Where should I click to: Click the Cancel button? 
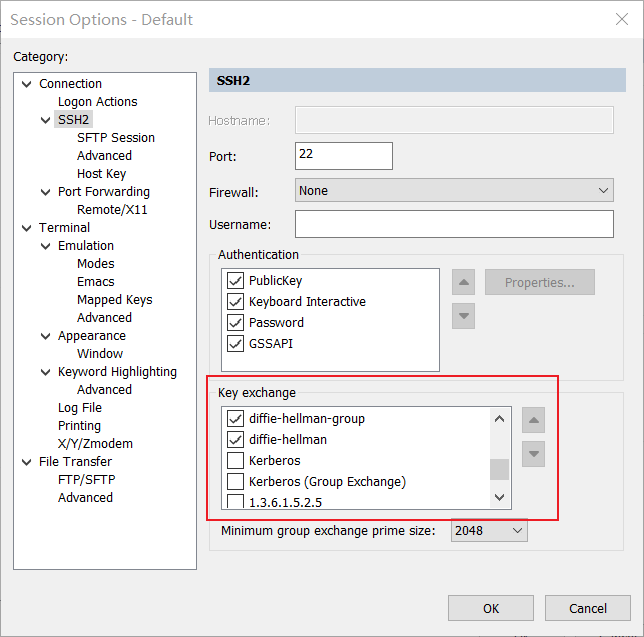(588, 608)
